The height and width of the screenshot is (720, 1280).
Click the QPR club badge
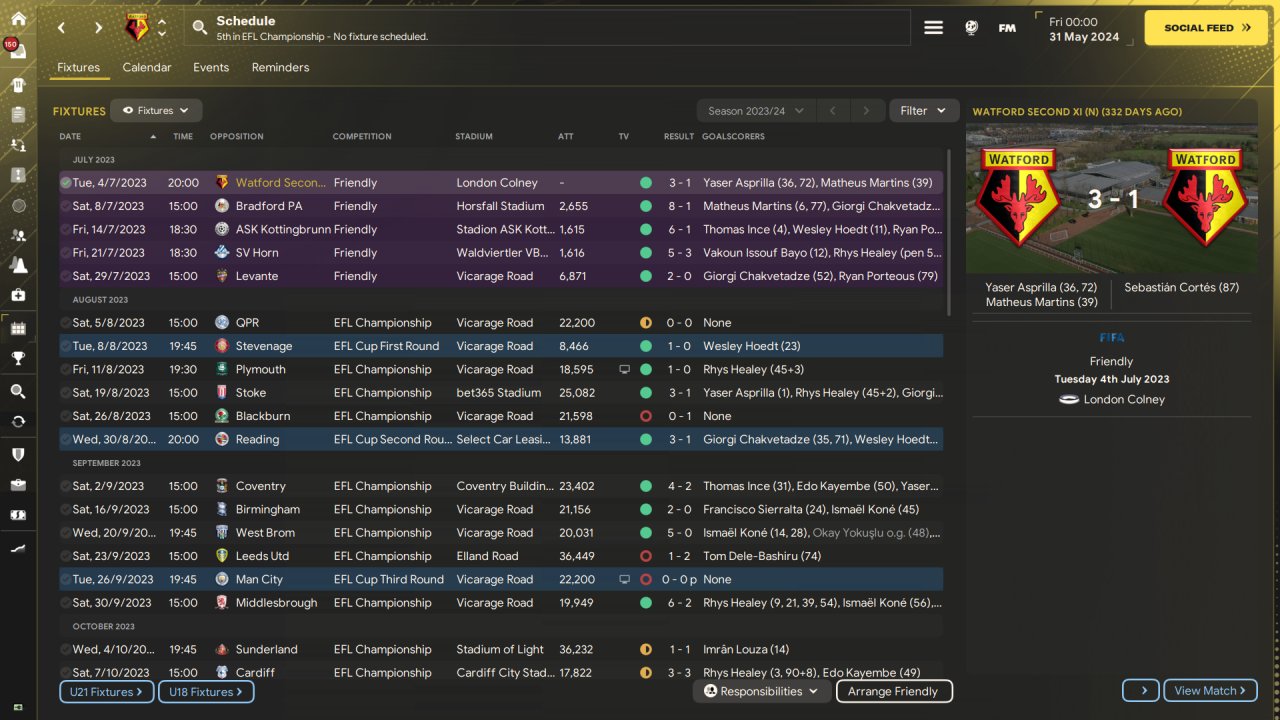pyautogui.click(x=222, y=323)
